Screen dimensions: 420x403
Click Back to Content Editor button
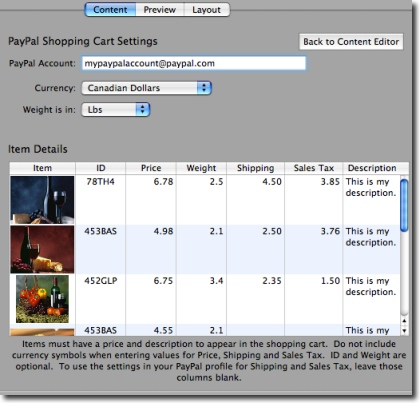coord(351,42)
